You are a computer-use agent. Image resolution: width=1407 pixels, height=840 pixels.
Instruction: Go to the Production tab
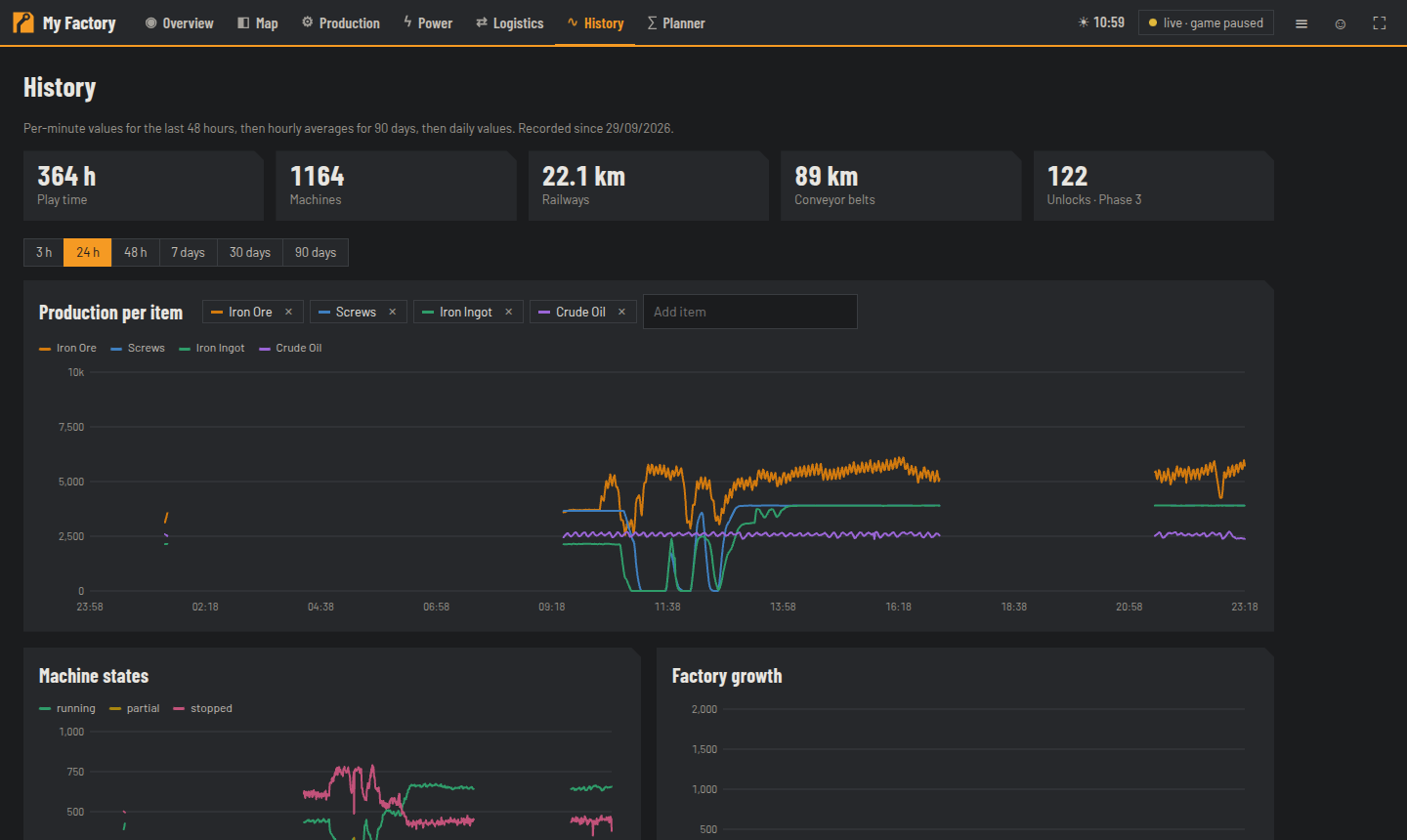341,23
